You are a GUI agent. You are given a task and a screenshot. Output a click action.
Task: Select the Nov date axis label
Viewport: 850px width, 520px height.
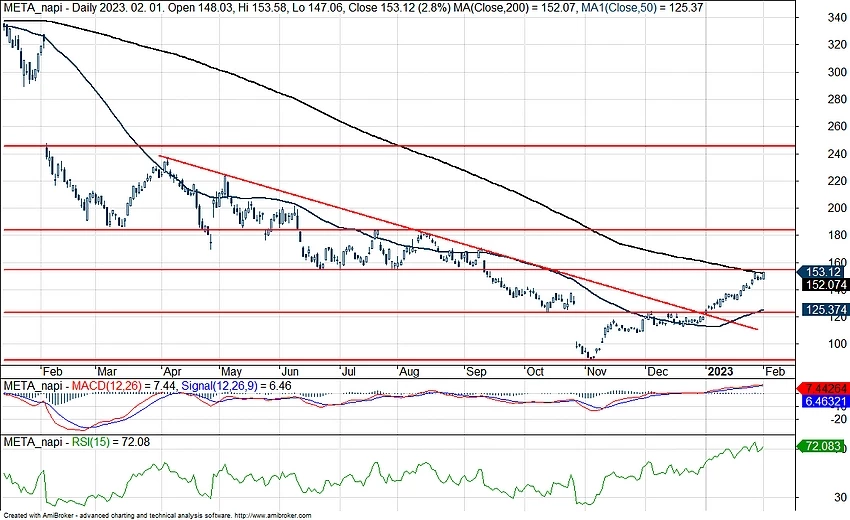[x=596, y=372]
